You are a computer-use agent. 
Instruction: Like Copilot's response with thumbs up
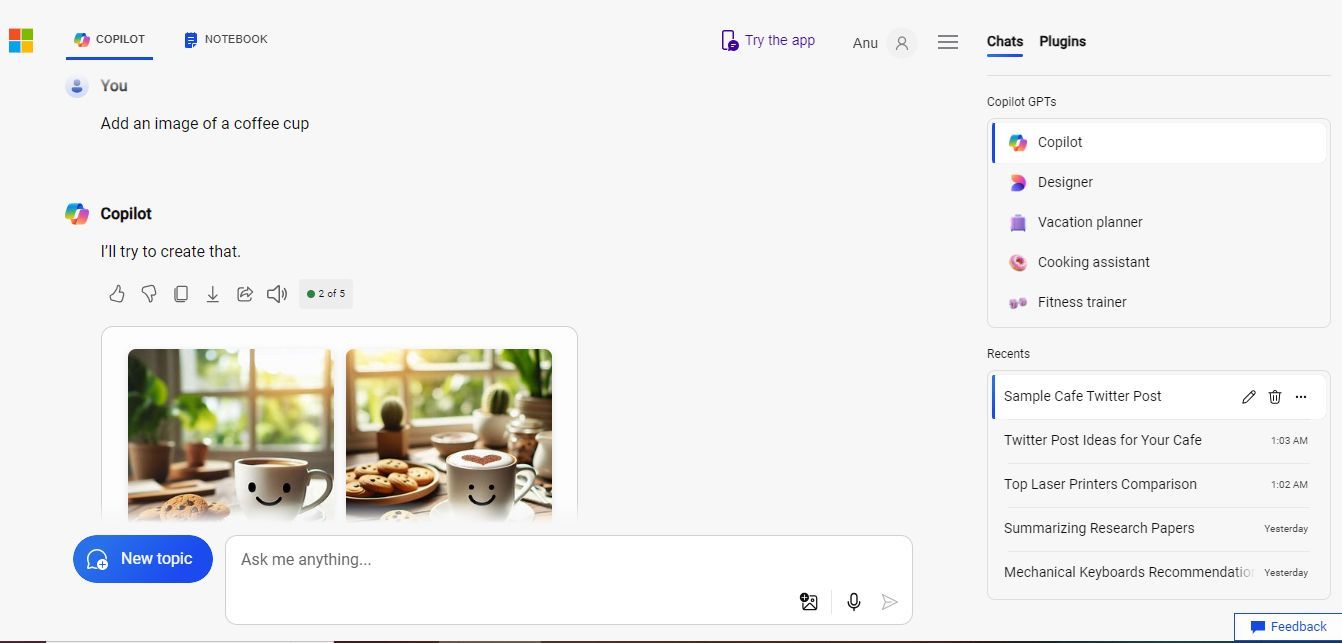pos(117,294)
